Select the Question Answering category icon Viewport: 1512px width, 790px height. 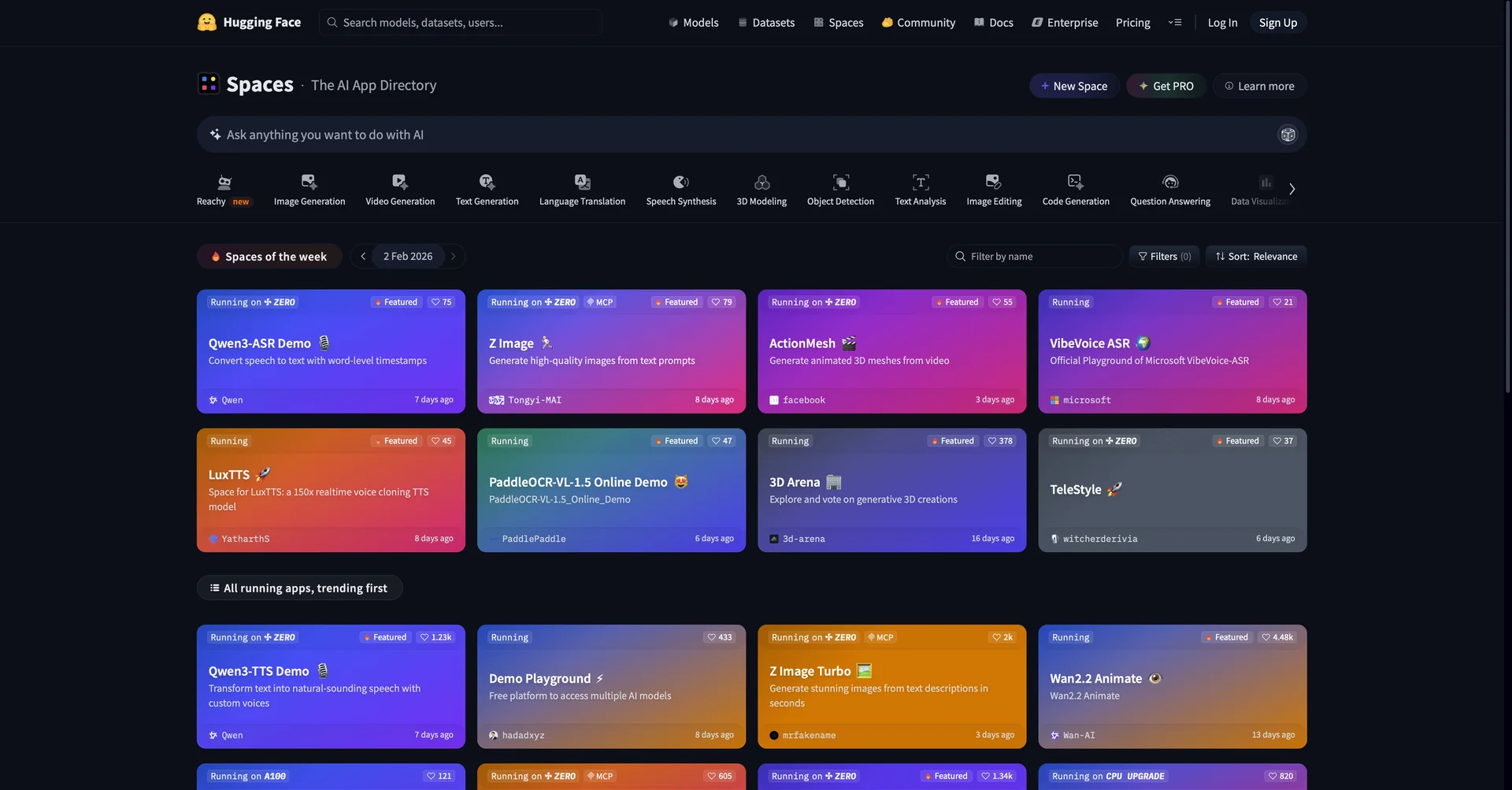(1170, 182)
